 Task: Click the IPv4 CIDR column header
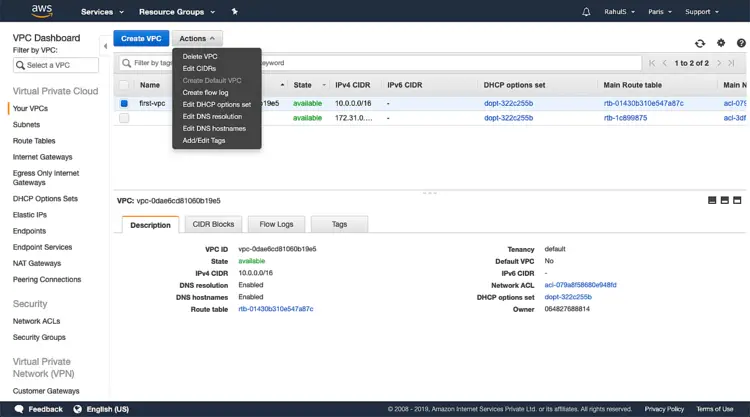click(x=353, y=85)
